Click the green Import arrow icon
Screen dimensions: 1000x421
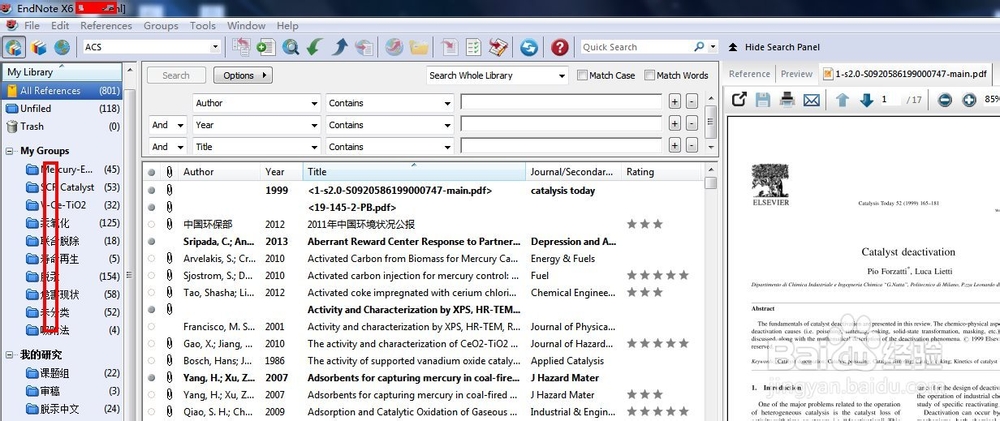314,47
